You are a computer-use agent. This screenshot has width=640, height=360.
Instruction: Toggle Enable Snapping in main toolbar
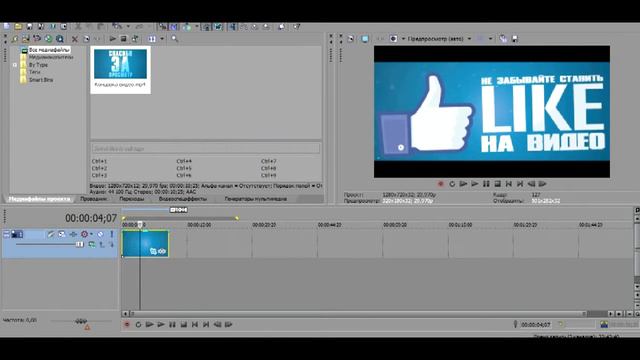[163, 27]
